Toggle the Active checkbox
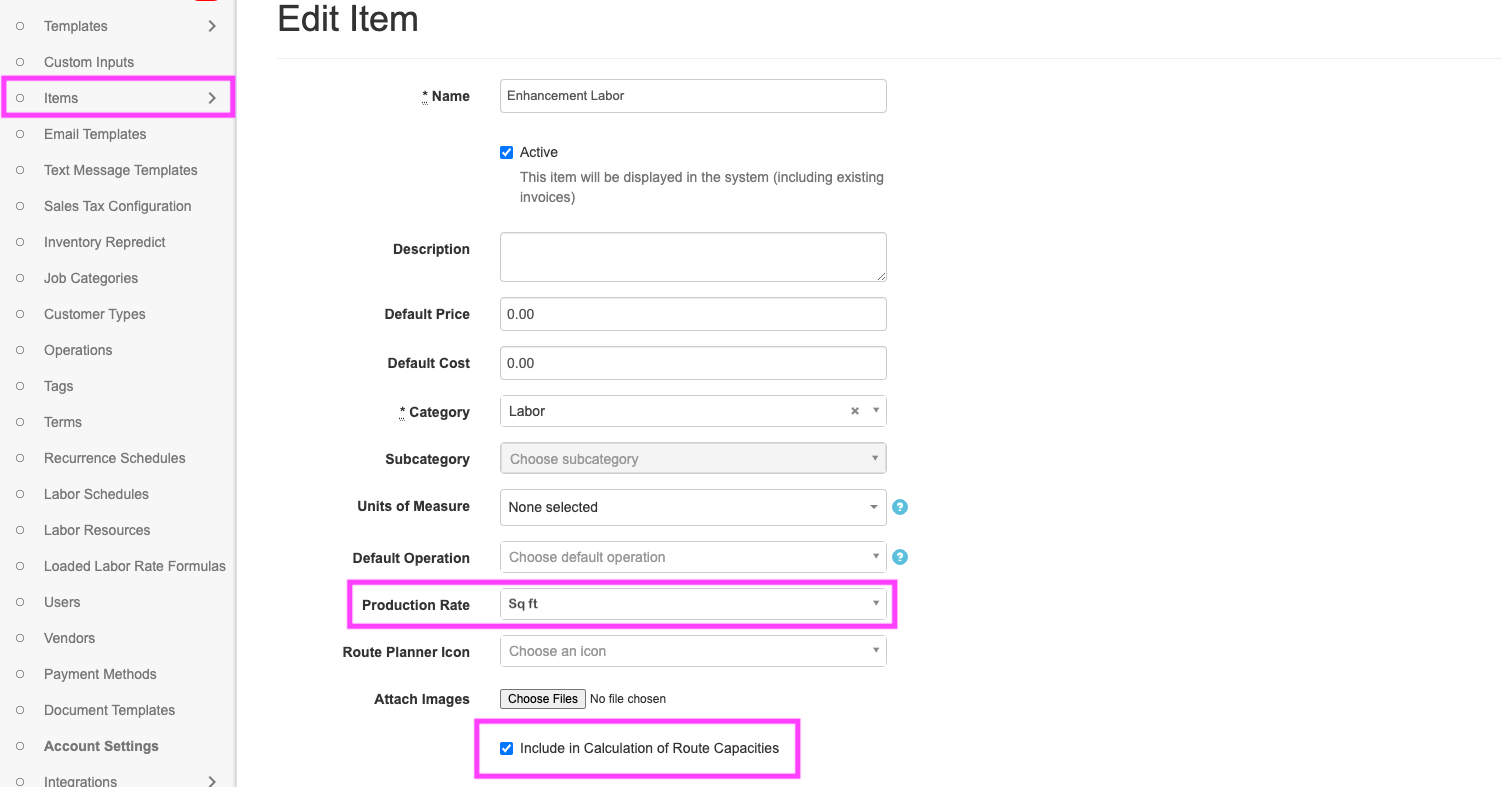Screen dimensions: 1502x787 click(x=506, y=152)
